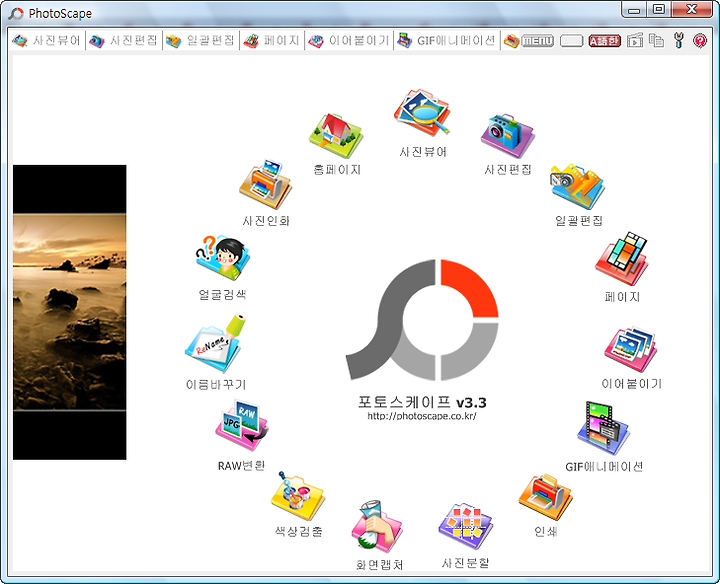This screenshot has height=584, width=720.
Task: Click the 이어붙이기 label in the circle
Action: (x=631, y=383)
